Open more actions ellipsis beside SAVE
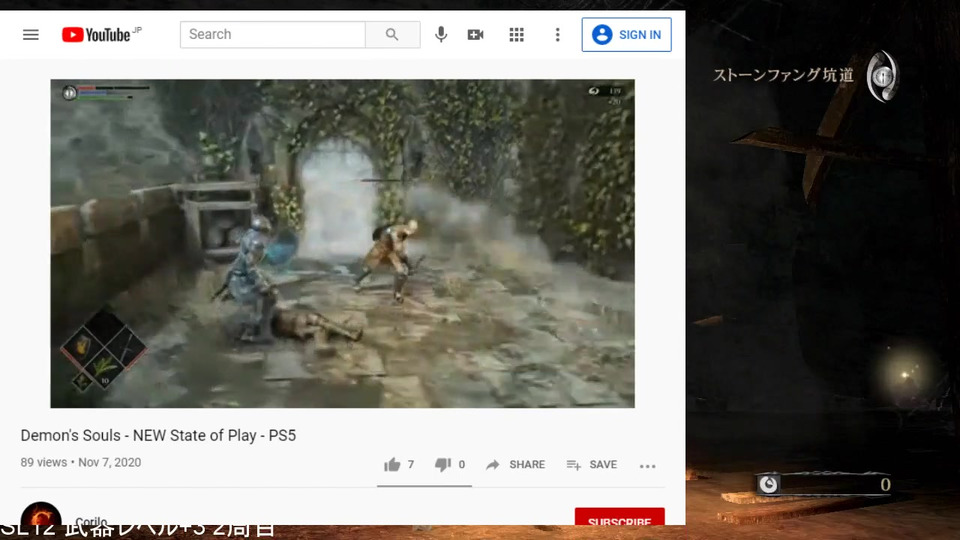 647,466
